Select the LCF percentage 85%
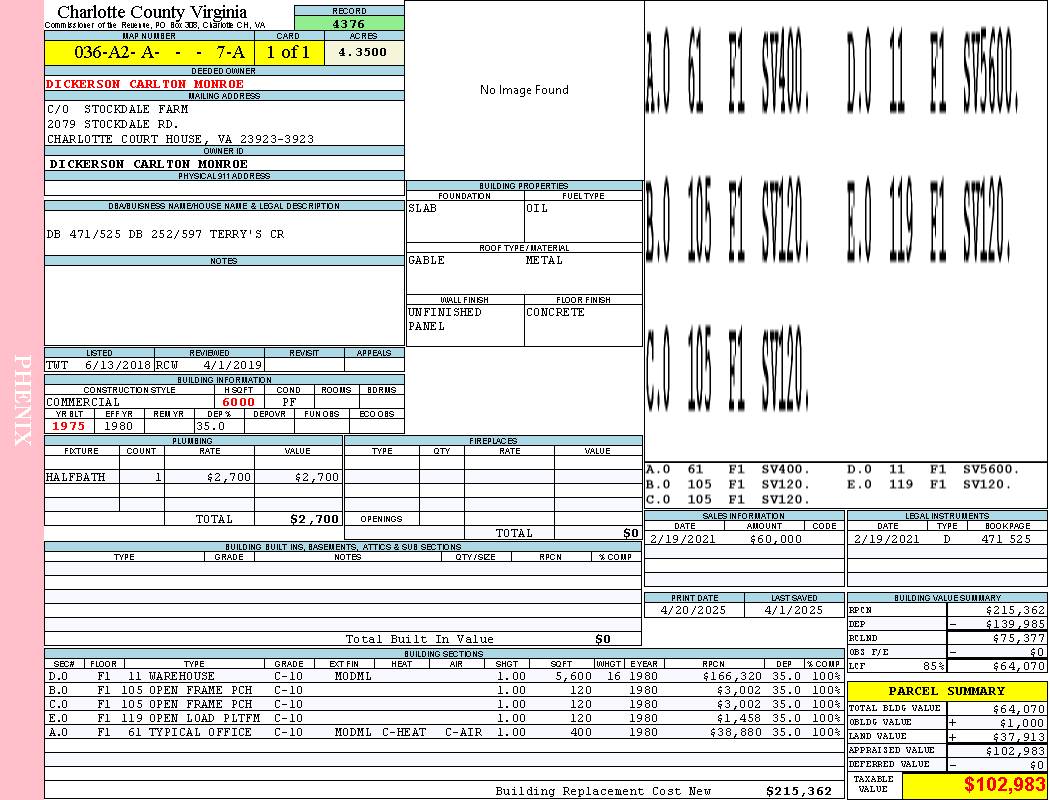The width and height of the screenshot is (1050, 800). [933, 666]
